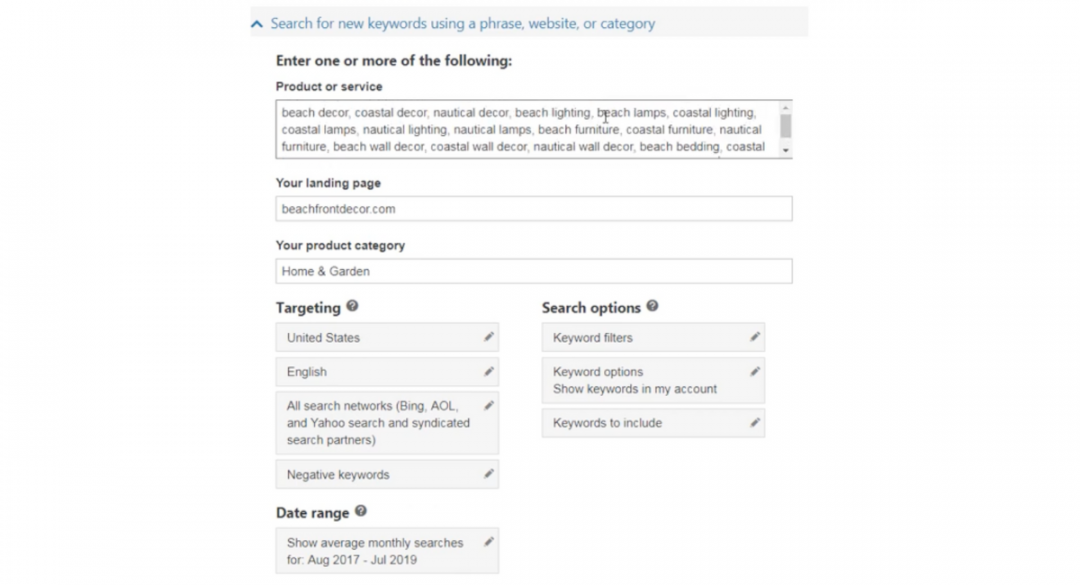
Task: Click scroll down arrow in product textbox
Action: tap(785, 150)
